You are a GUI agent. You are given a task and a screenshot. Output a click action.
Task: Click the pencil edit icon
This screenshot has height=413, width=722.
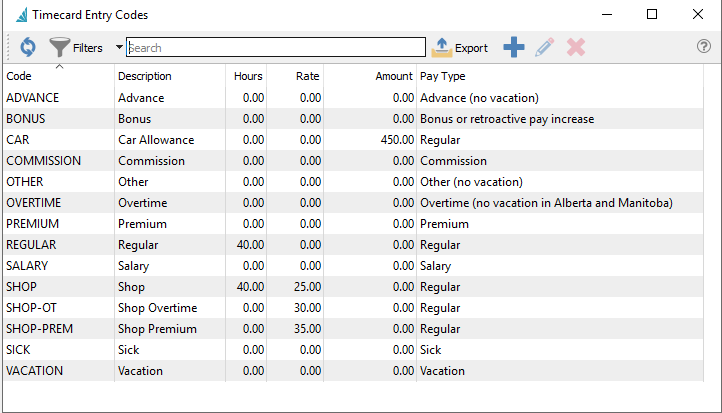click(x=544, y=47)
